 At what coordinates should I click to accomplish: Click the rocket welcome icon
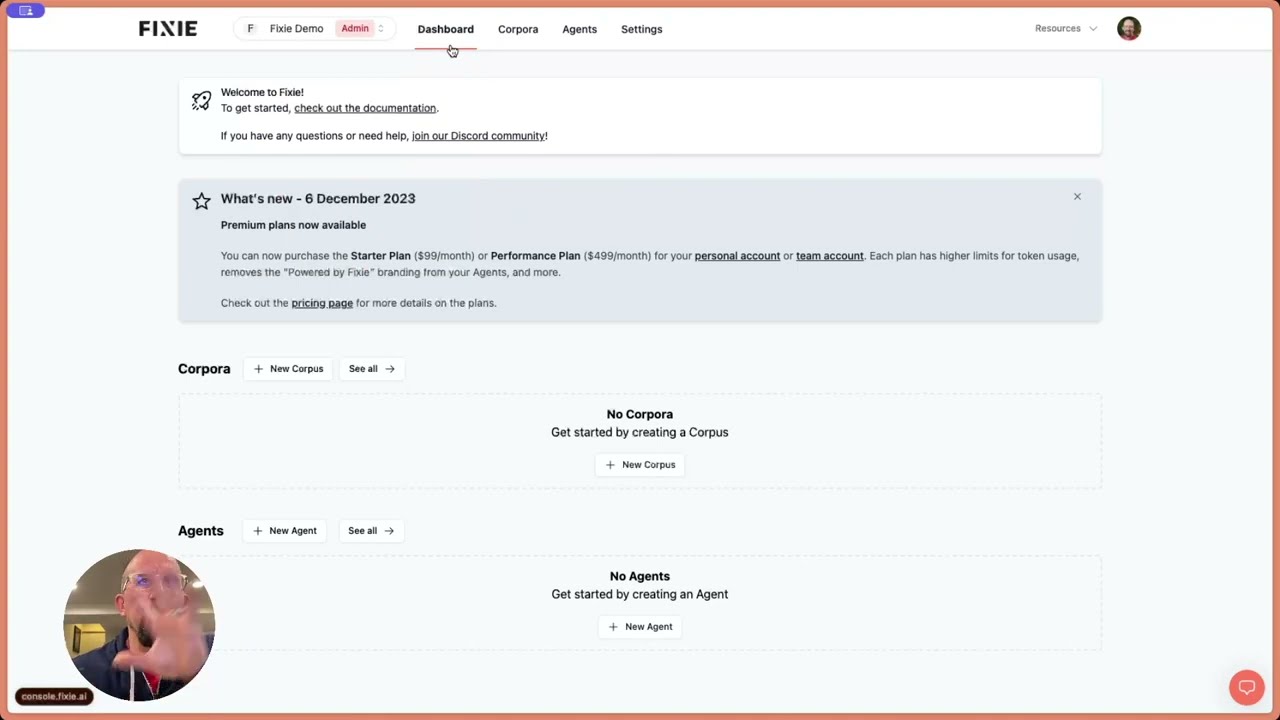click(202, 101)
